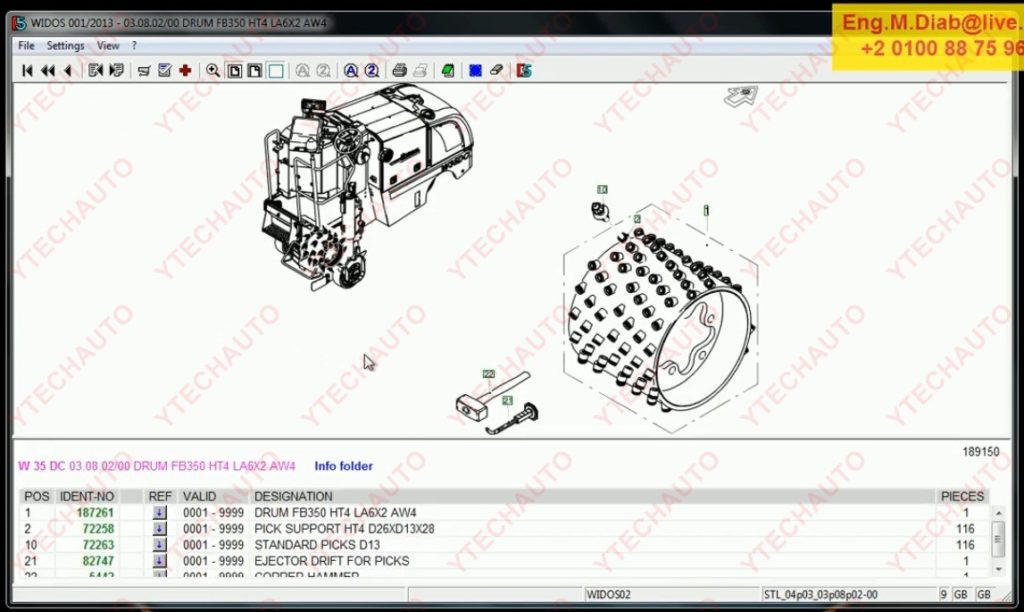Print using the dark printer icon

tap(399, 70)
